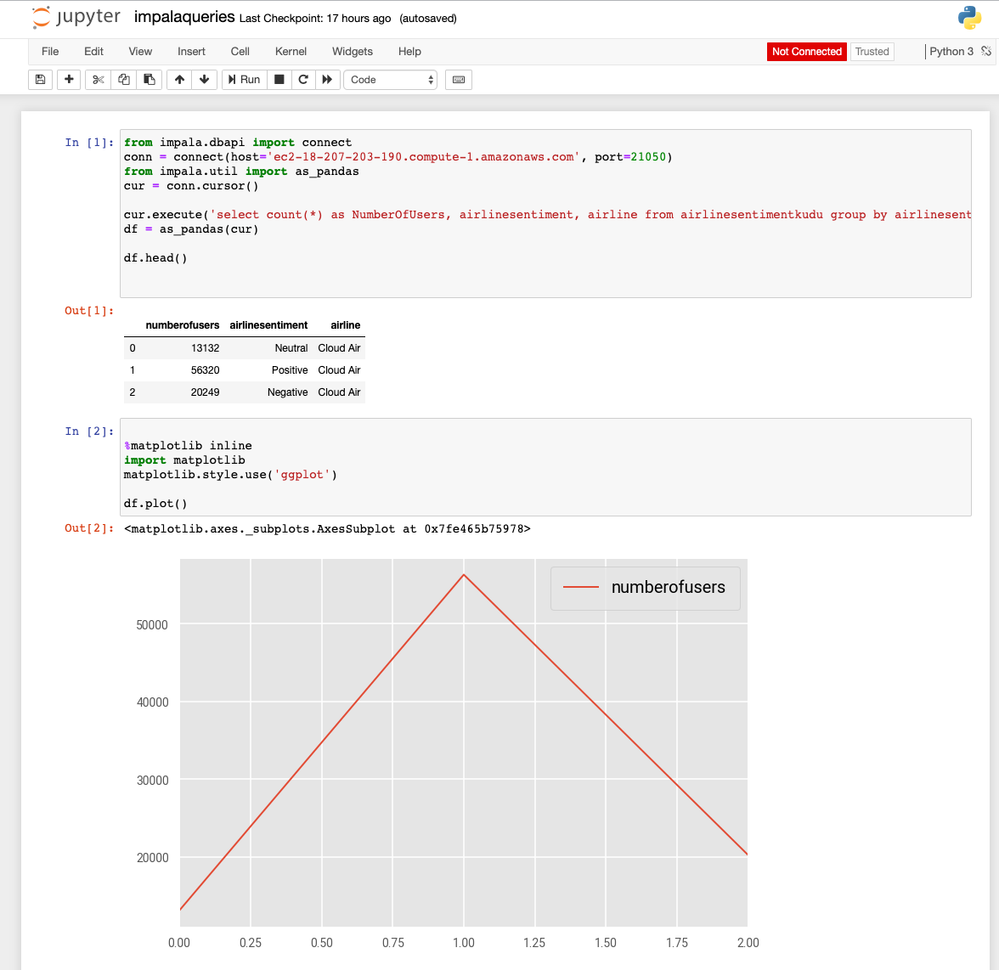Click the save and checkpoint icon
This screenshot has height=970, width=999.
[x=40, y=80]
